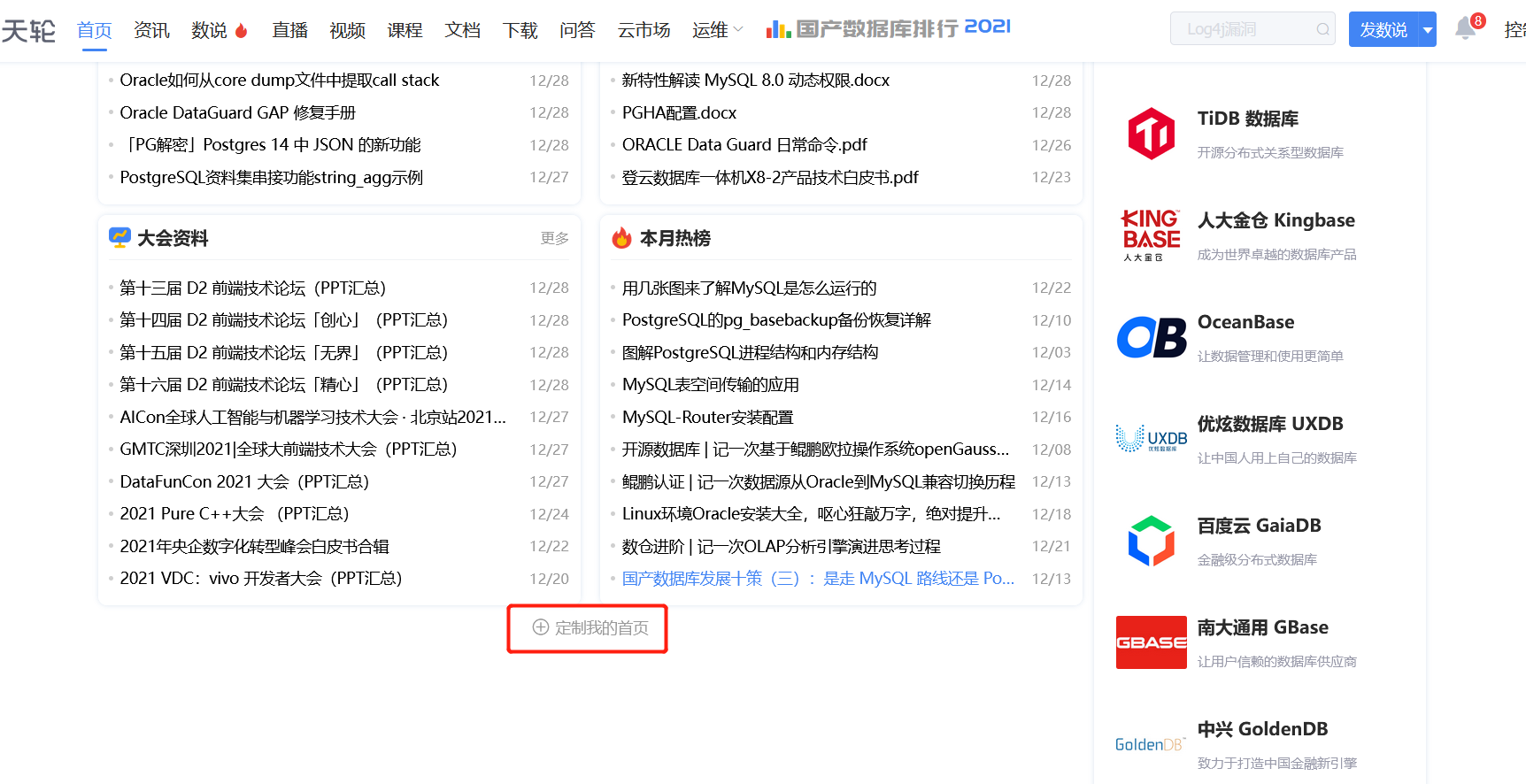Image resolution: width=1526 pixels, height=784 pixels.
Task: Go to the 首页 tab
Action: pos(95,30)
